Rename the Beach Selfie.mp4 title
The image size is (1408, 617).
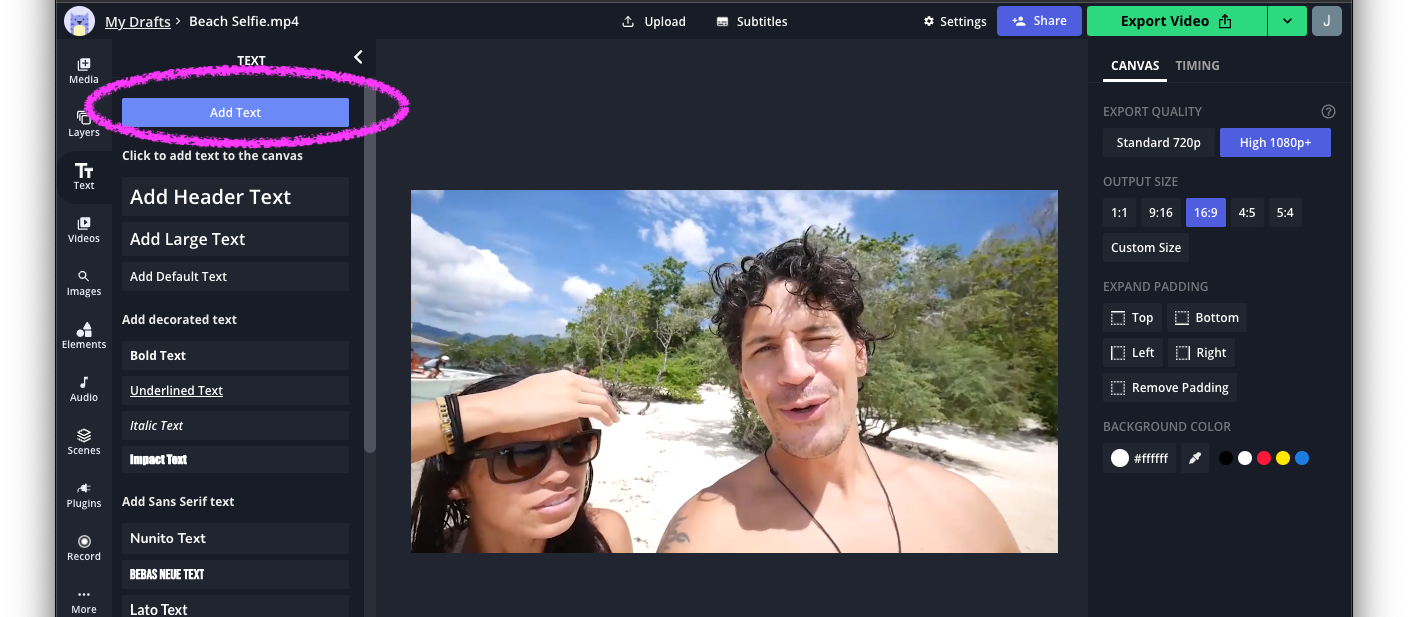coord(244,21)
